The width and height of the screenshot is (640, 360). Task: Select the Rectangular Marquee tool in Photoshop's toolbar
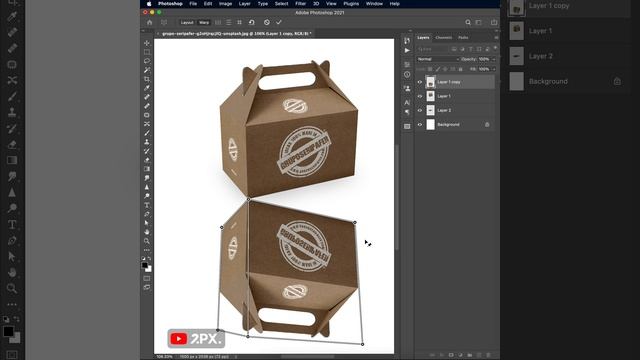[x=147, y=52]
